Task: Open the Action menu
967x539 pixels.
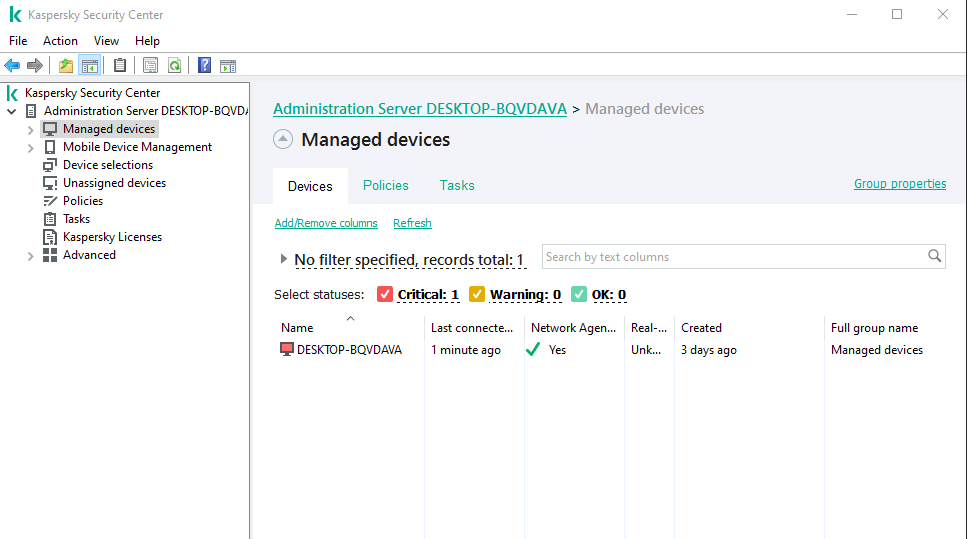Action: click(60, 41)
